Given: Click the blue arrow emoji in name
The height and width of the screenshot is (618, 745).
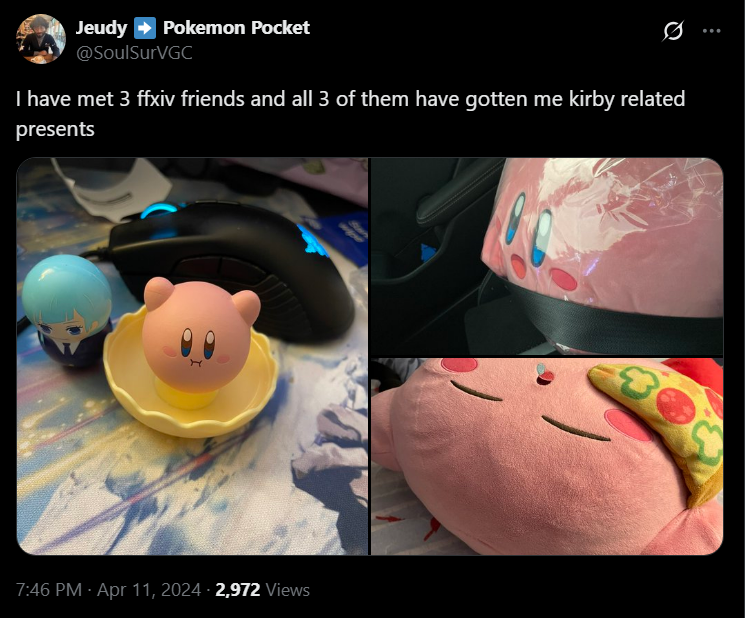Looking at the screenshot, I should [x=145, y=28].
